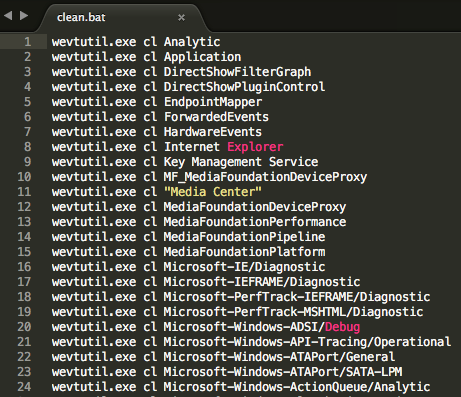Click the previous tab left arrow

(x=8, y=16)
